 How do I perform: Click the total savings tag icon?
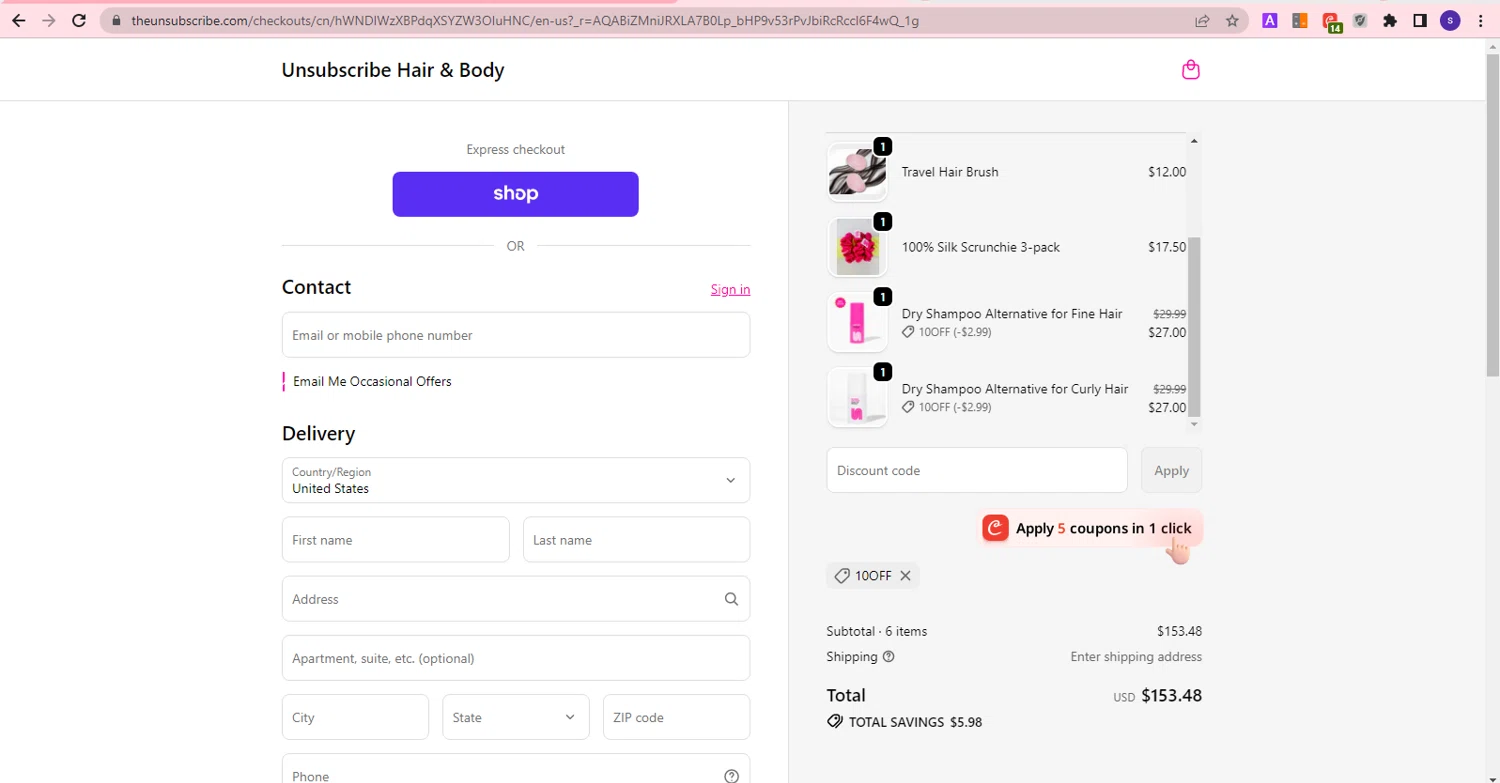click(x=834, y=721)
